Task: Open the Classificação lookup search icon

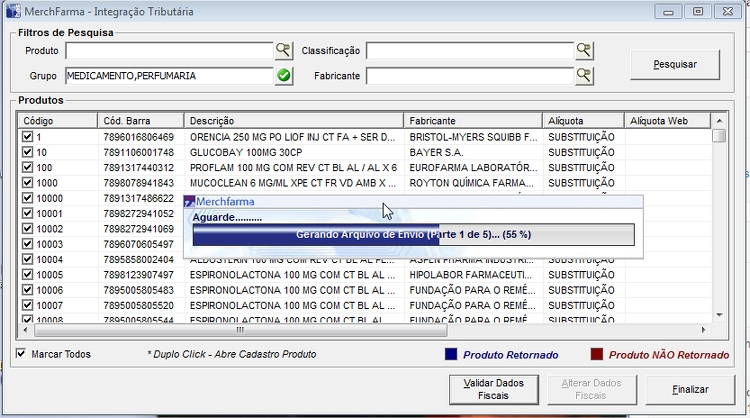Action: tap(583, 50)
